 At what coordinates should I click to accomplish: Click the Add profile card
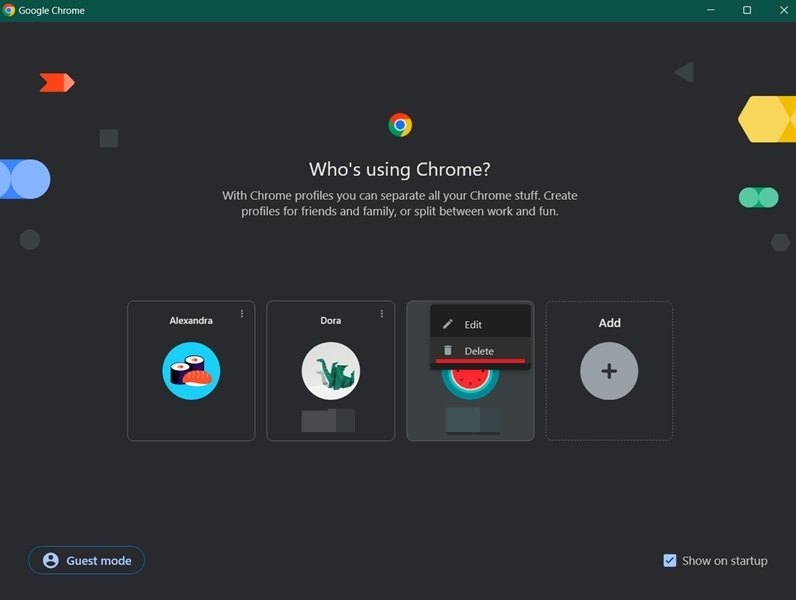click(609, 371)
